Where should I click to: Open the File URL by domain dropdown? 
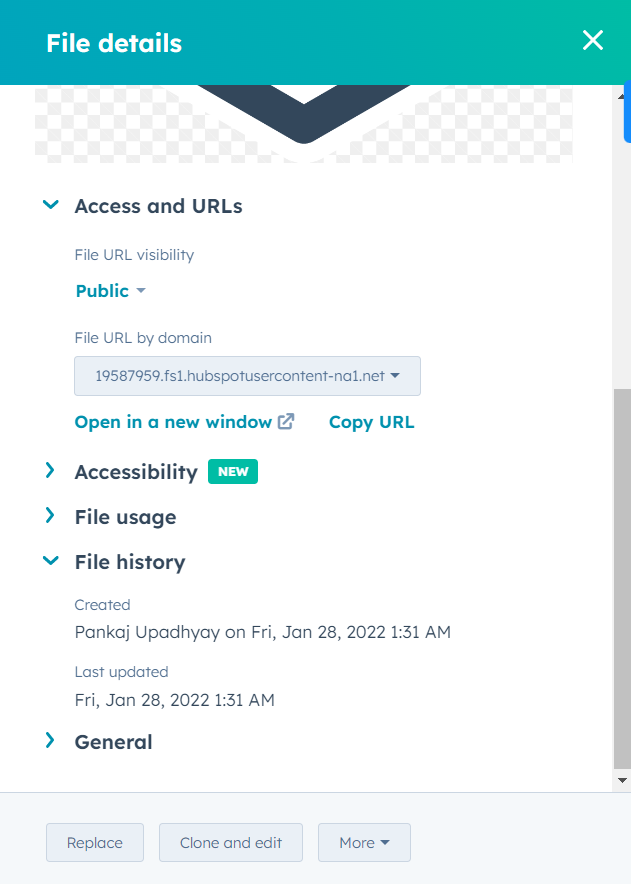click(x=246, y=376)
